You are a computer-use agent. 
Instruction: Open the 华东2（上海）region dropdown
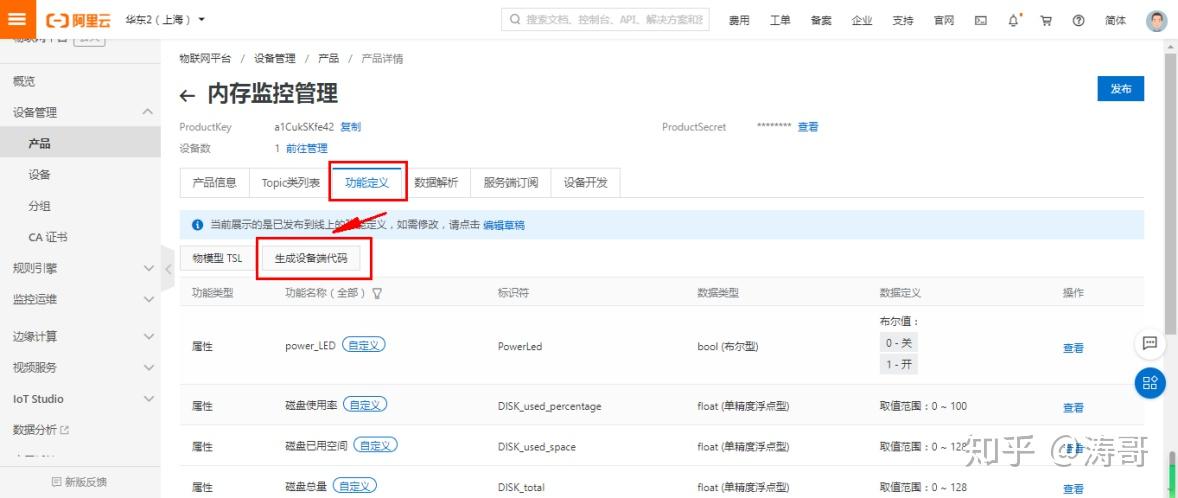click(165, 20)
